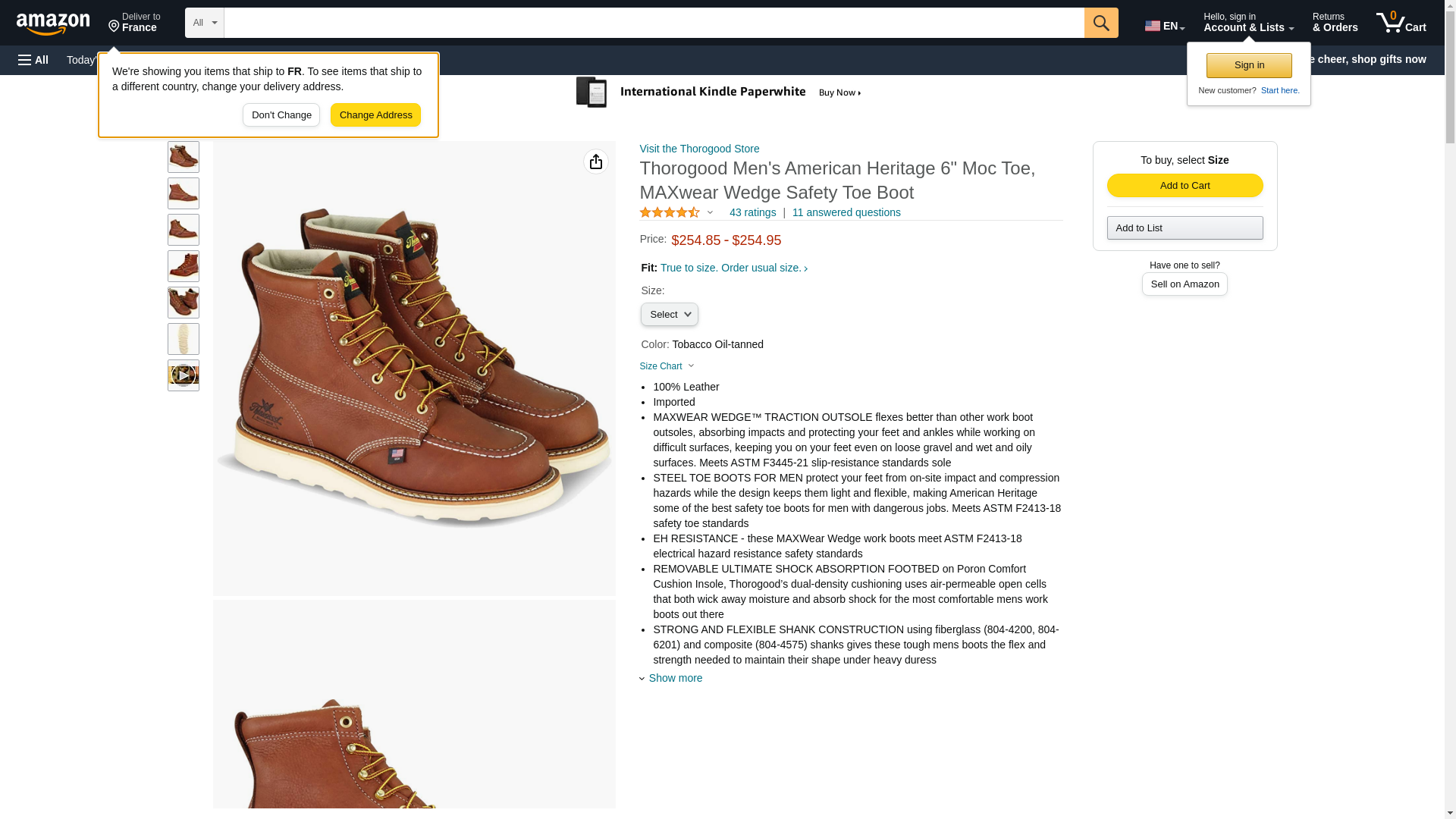Click the search magnifier Go button
The height and width of the screenshot is (819, 1456).
[1101, 23]
